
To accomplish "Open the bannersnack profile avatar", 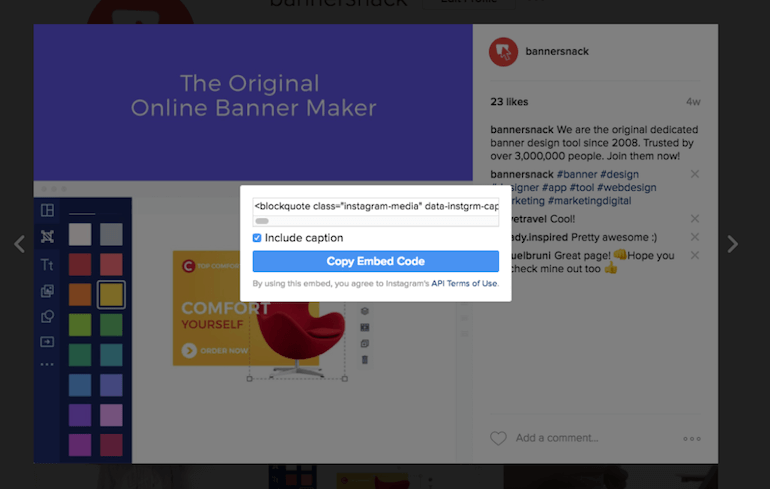I will tap(503, 52).
